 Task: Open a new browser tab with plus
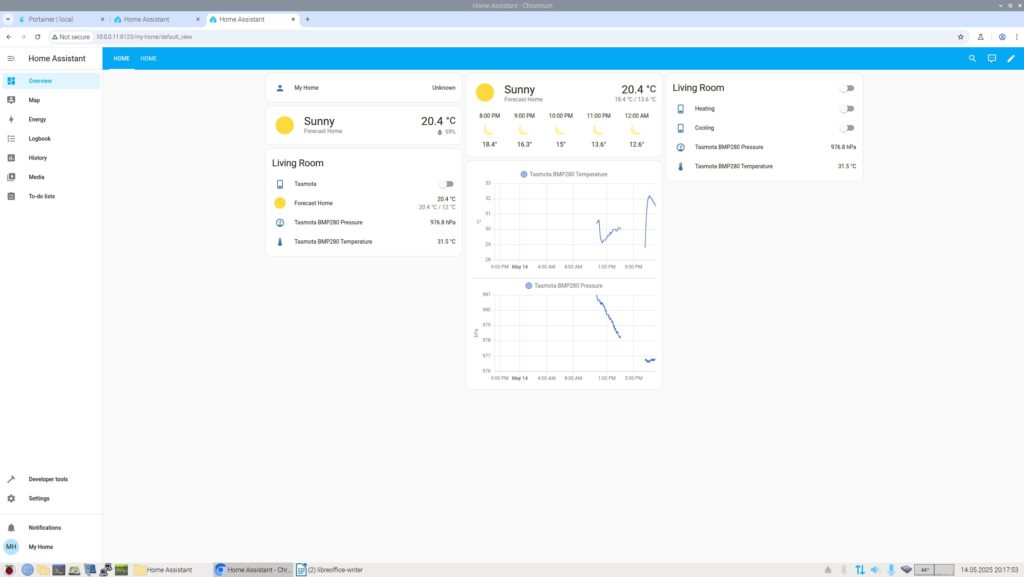308,20
